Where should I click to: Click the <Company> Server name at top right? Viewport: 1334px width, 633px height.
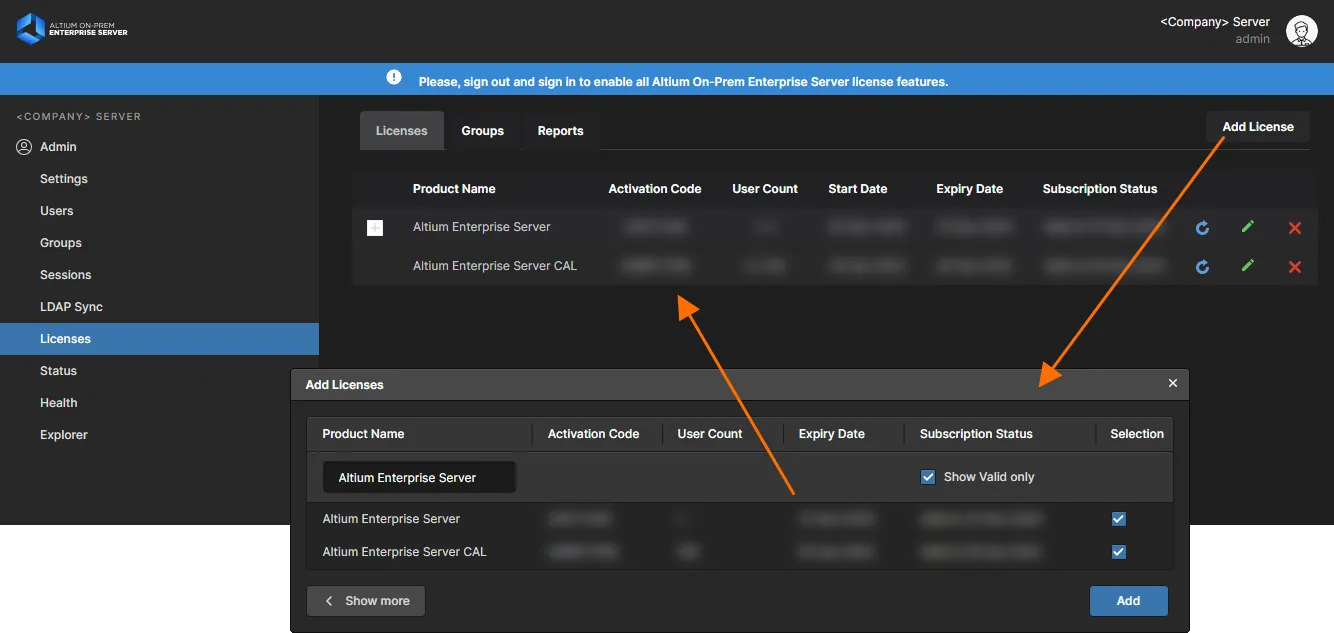1215,22
